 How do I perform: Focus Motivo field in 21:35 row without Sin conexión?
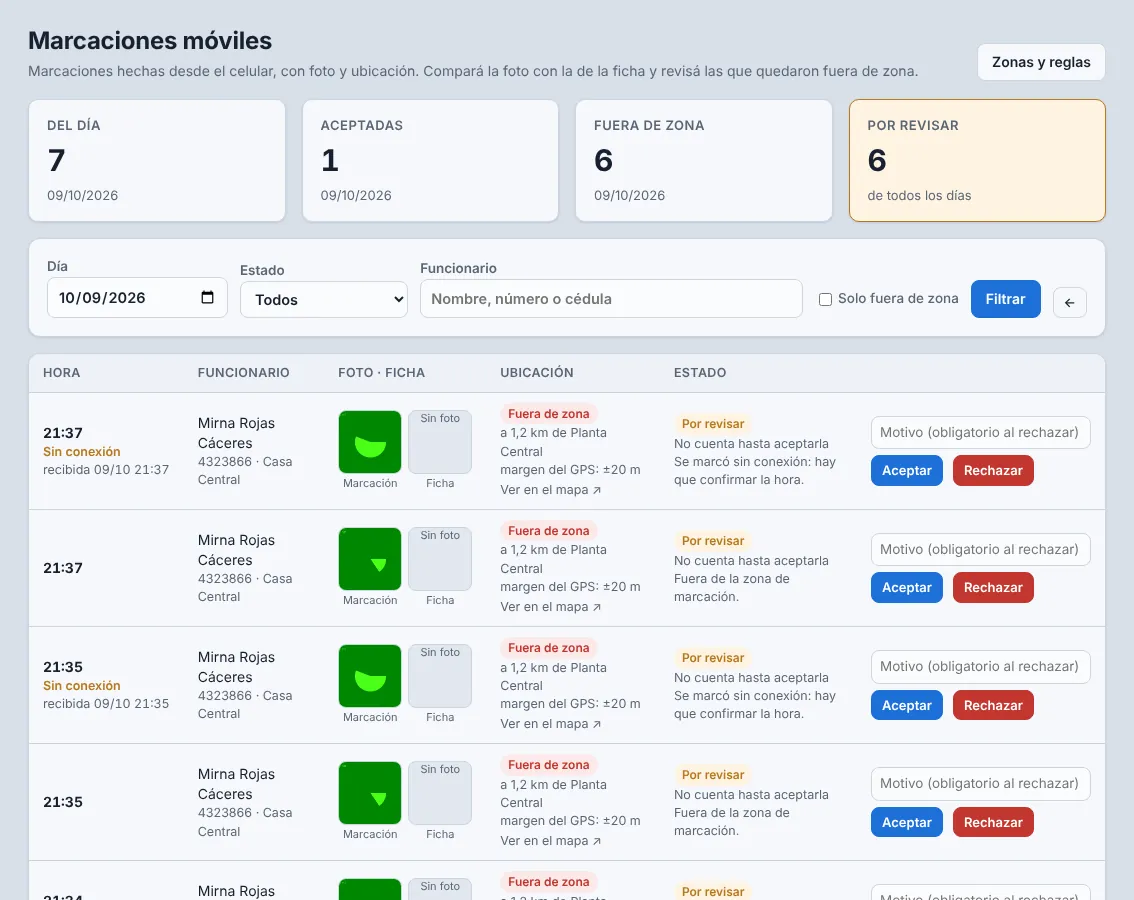(x=981, y=784)
